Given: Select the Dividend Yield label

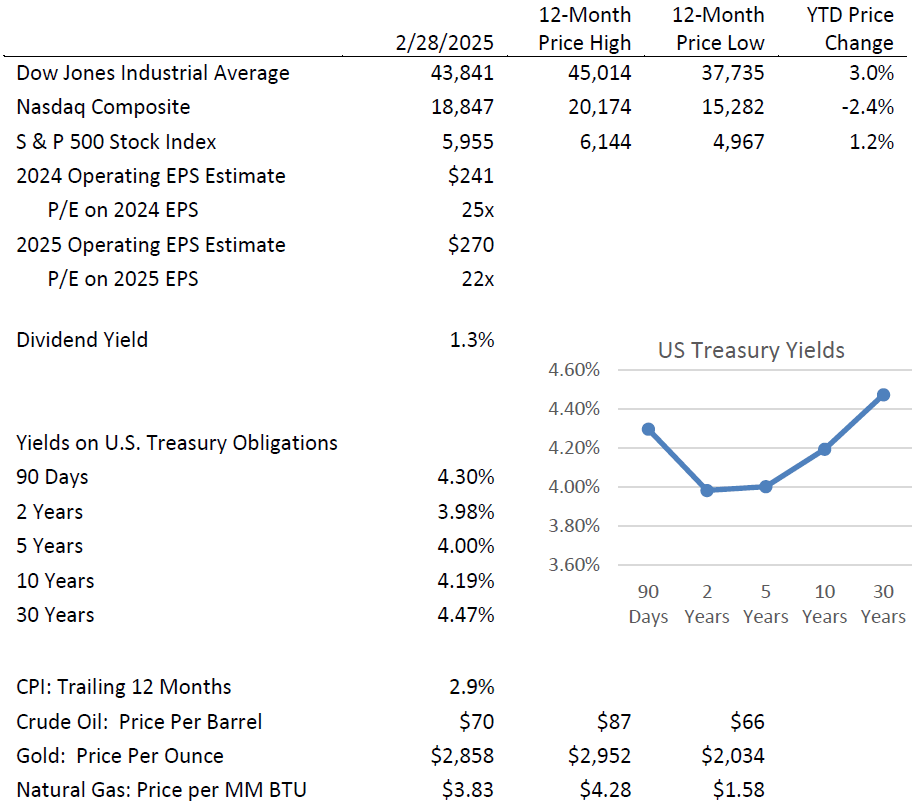Looking at the screenshot, I should click(x=82, y=340).
